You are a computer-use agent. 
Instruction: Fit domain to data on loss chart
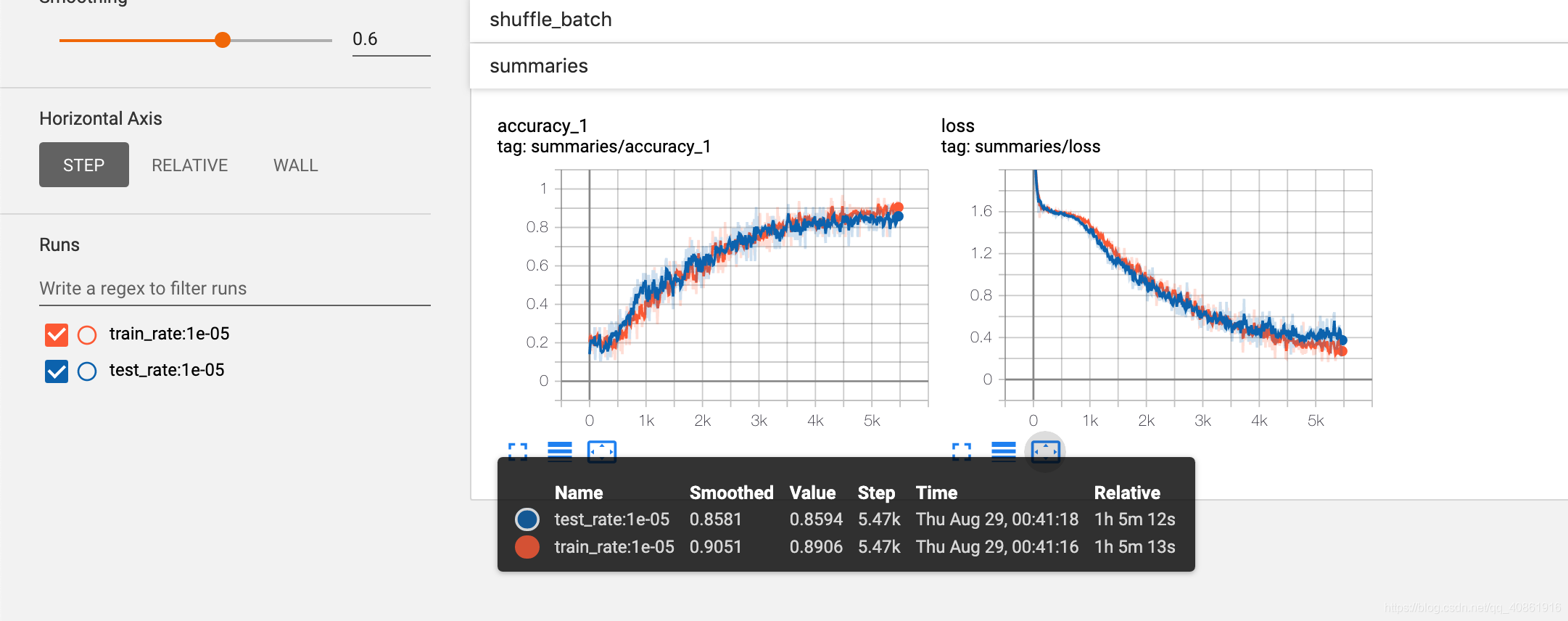[1046, 452]
